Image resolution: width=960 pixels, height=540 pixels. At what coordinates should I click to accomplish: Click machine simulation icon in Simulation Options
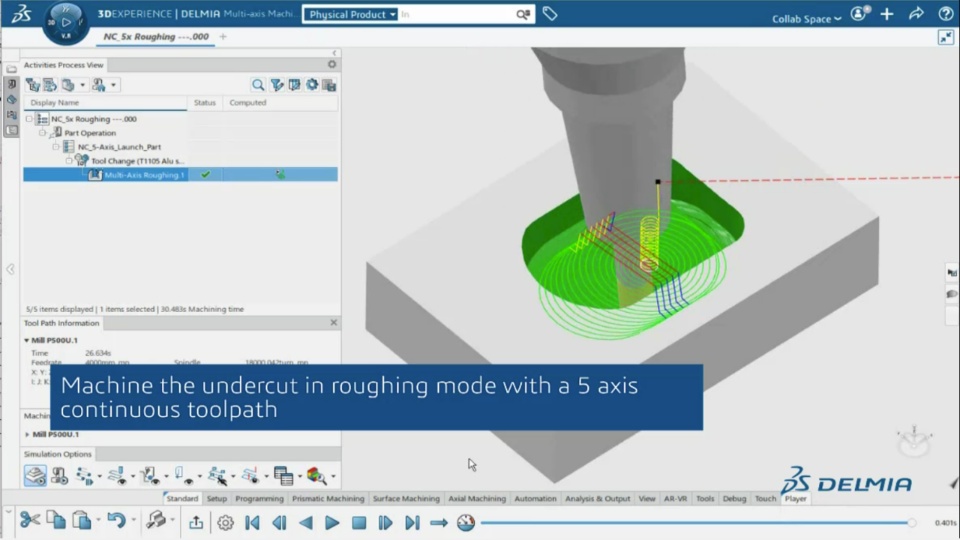pos(59,476)
